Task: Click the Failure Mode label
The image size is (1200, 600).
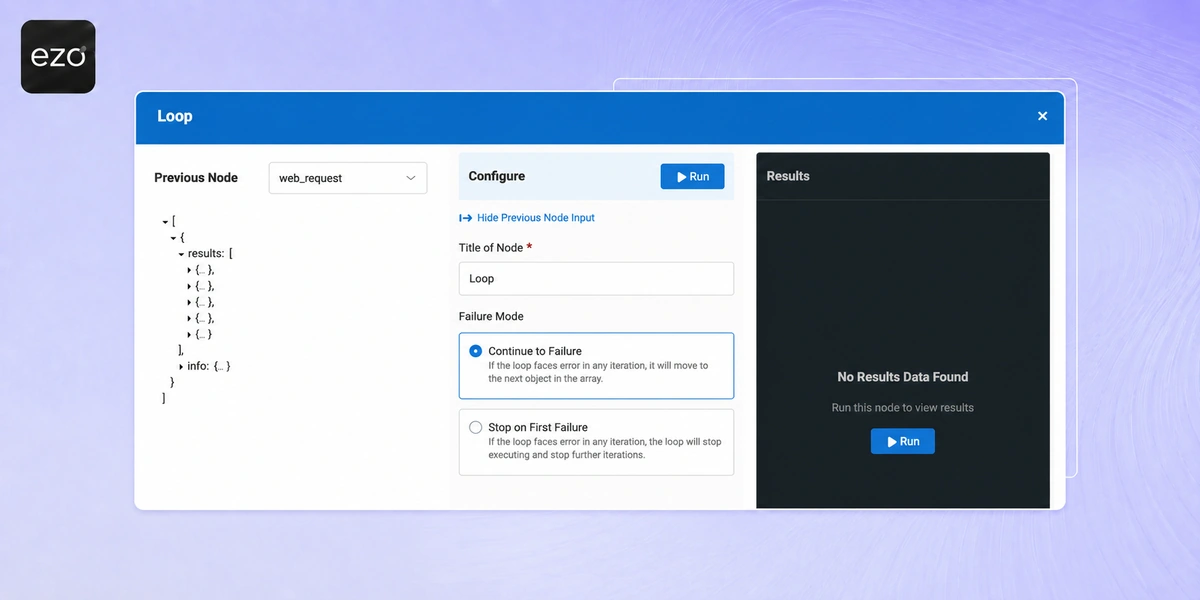Action: 491,316
